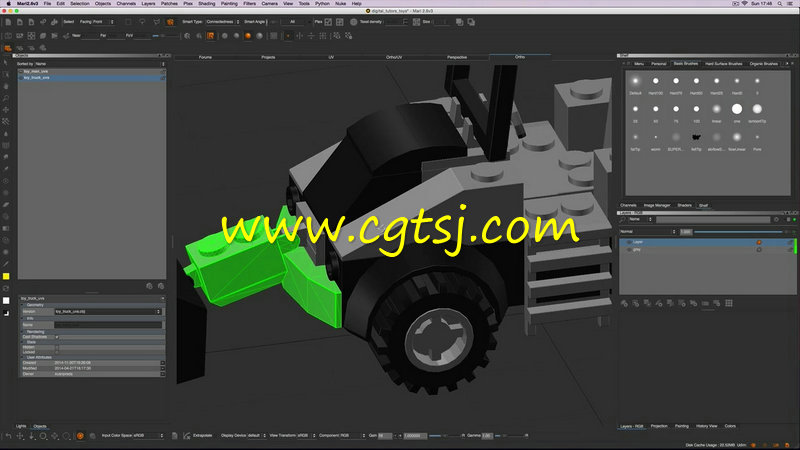This screenshot has width=800, height=450.
Task: Click the lasso selection icon in the top toolbar
Action: 142,22
